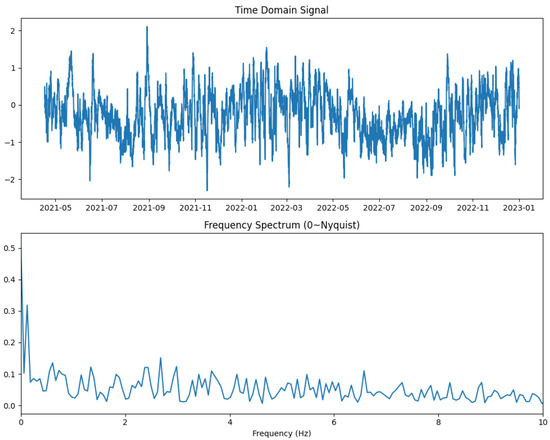Click the y-axis label '0.1' in spectrum plot

point(9,375)
